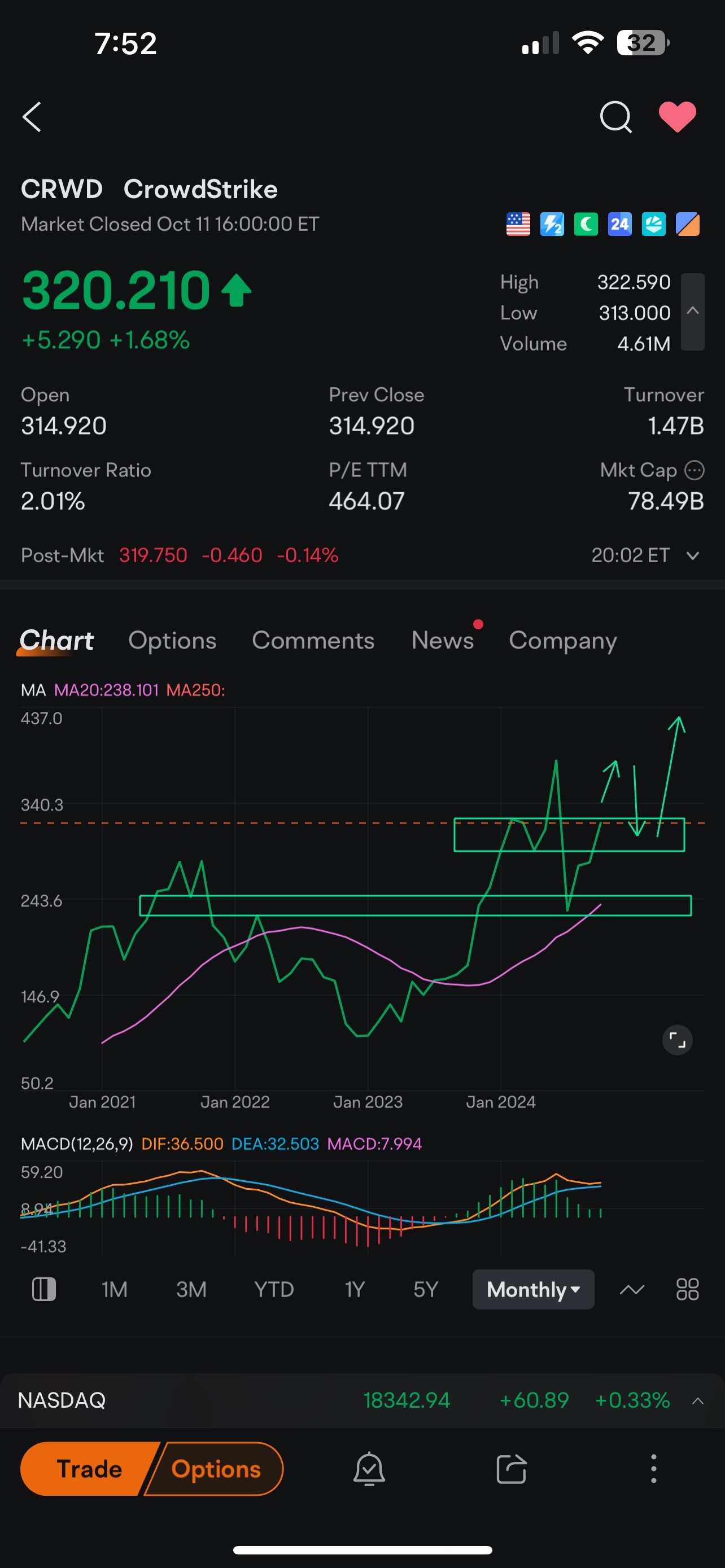Toggle the pink heart favorite icon
Viewport: 725px width, 1568px height.
[678, 116]
